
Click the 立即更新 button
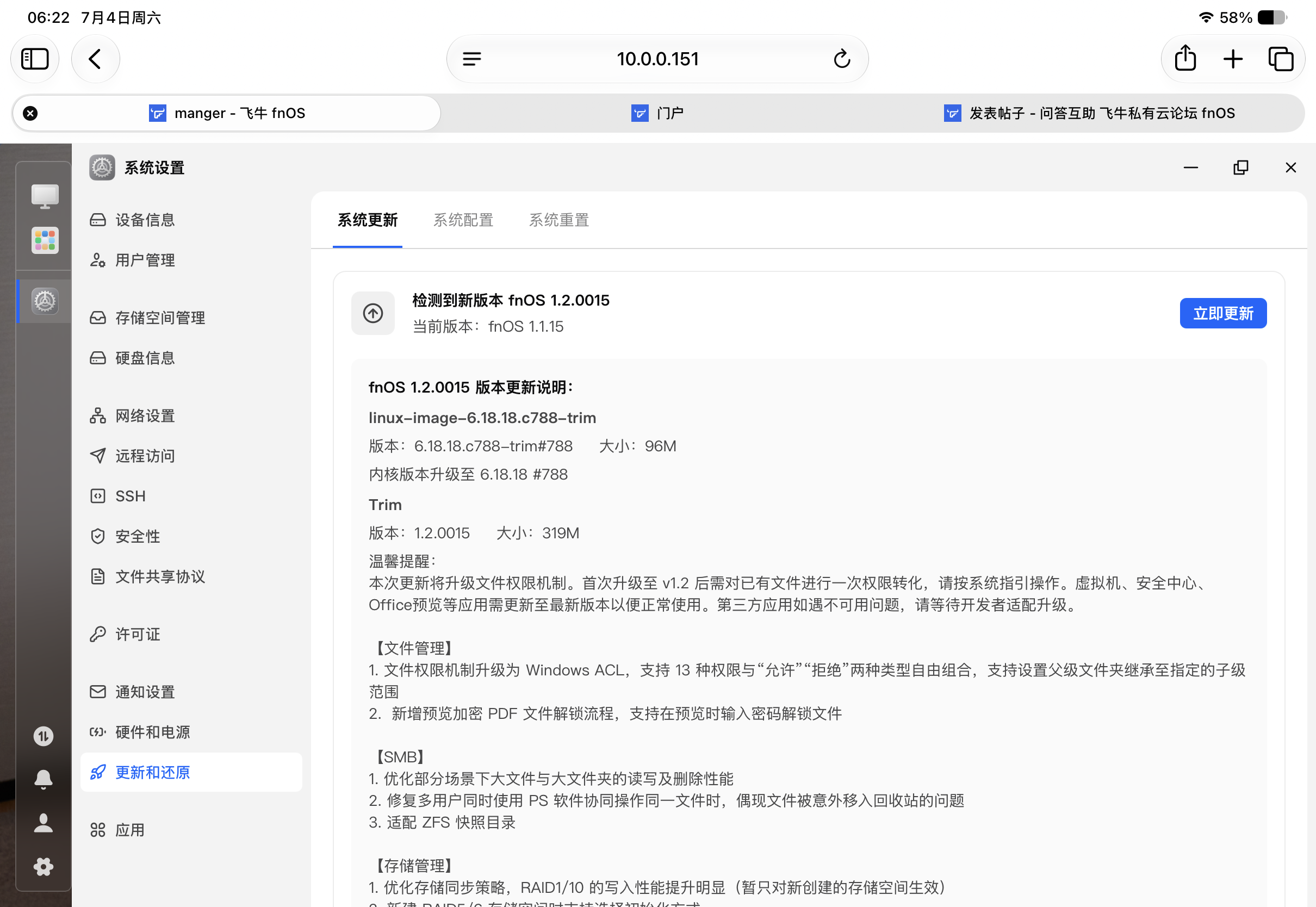pyautogui.click(x=1224, y=313)
